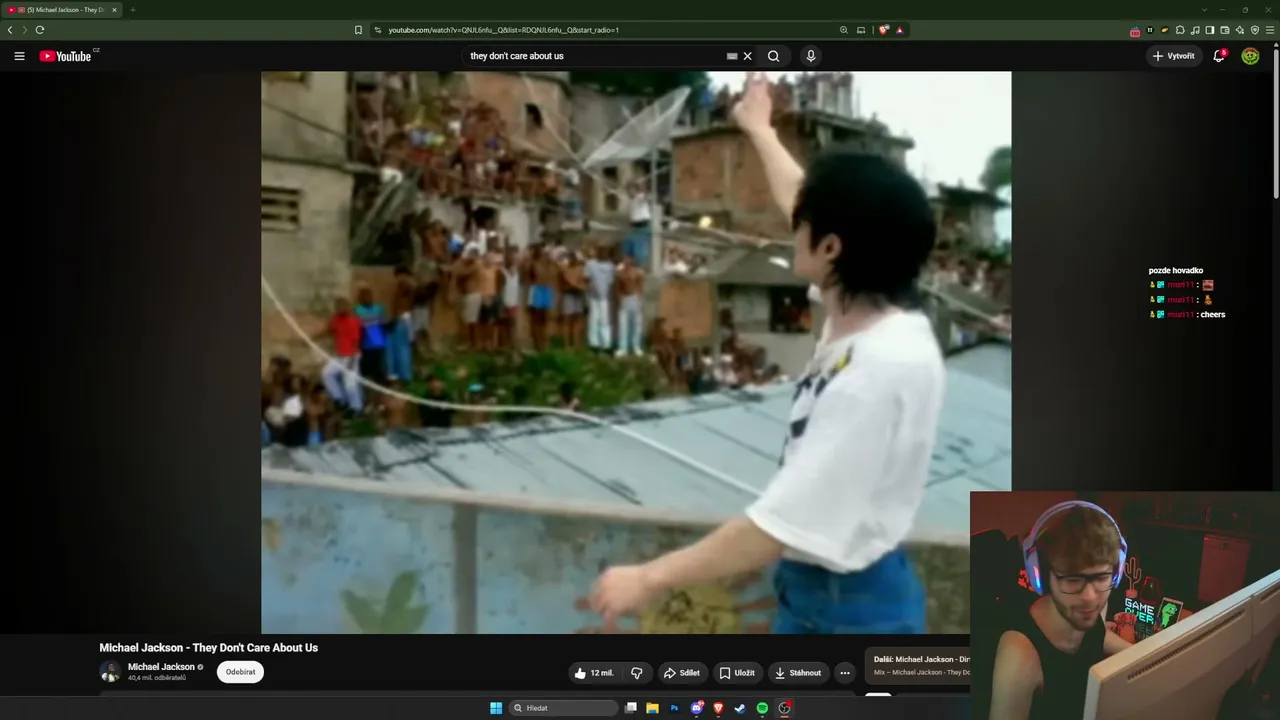The width and height of the screenshot is (1280, 720).
Task: Open OBS Studio from the taskbar
Action: click(785, 708)
